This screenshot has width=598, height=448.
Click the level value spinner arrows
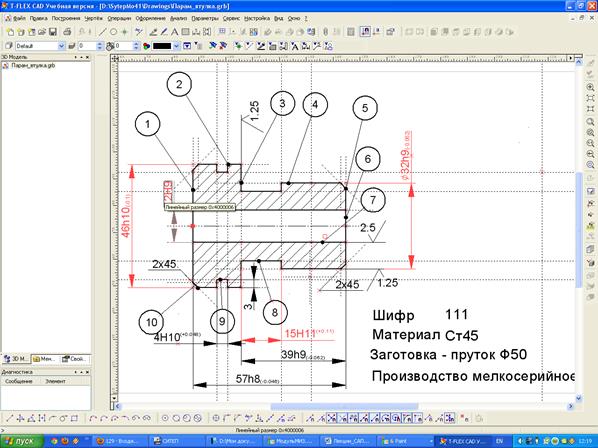(100, 46)
